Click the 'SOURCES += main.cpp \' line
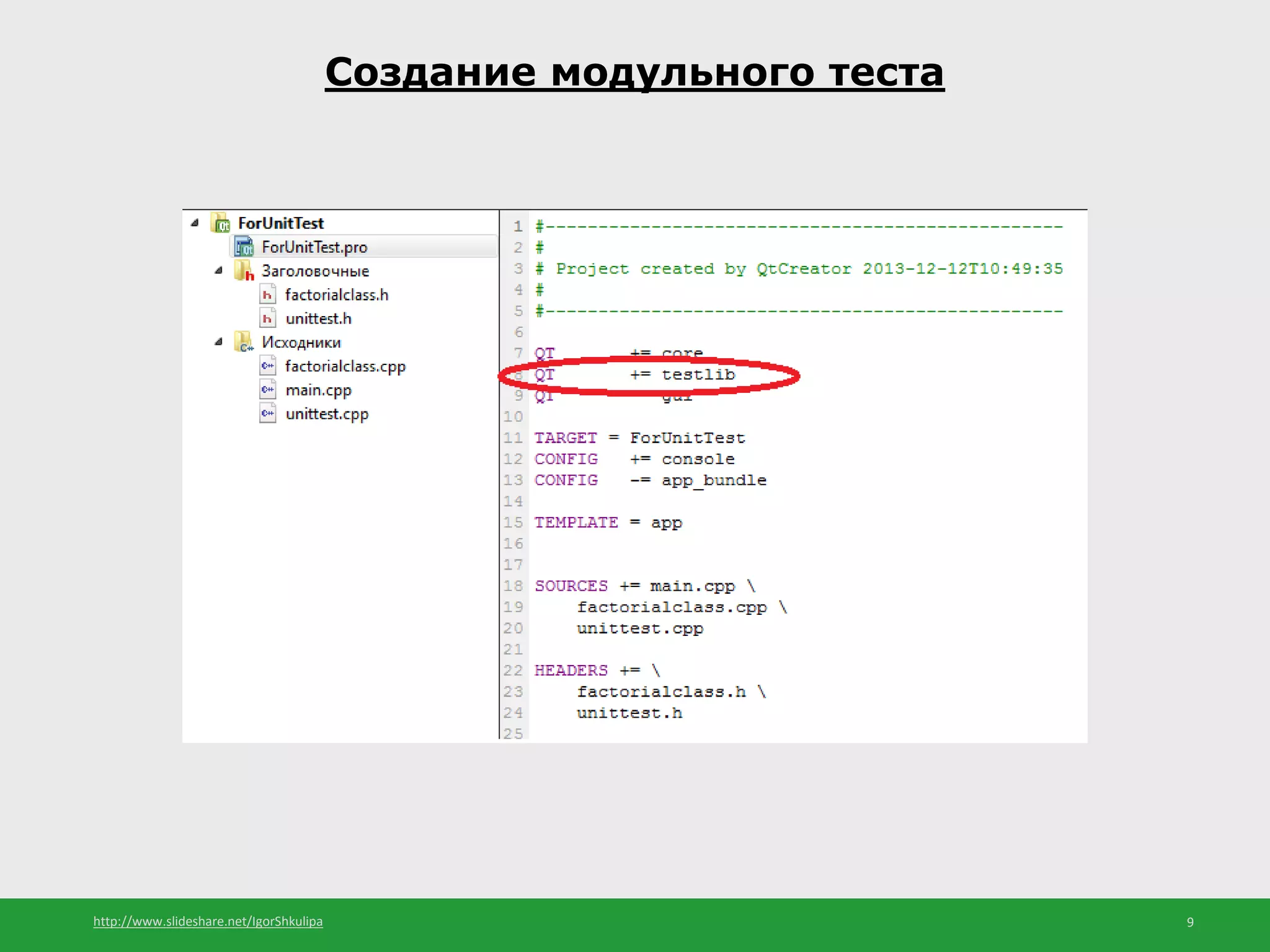Viewport: 1270px width, 952px height. point(646,586)
